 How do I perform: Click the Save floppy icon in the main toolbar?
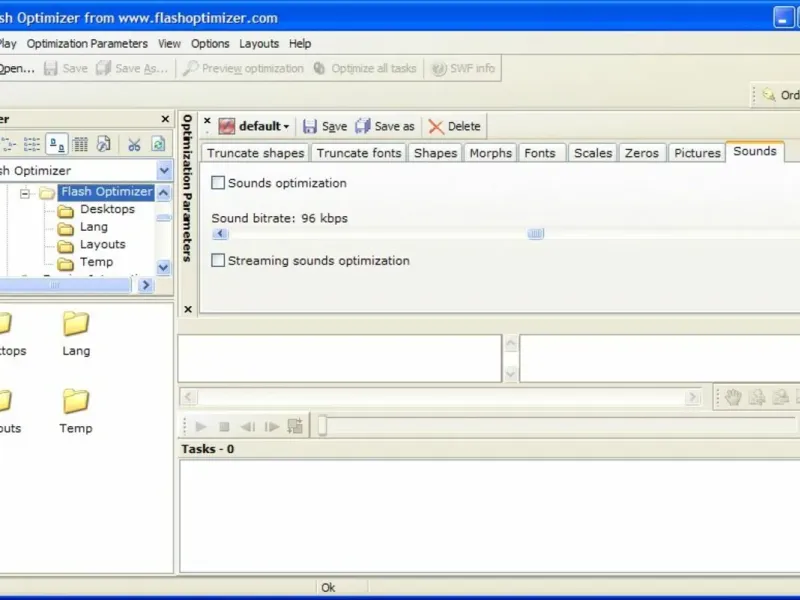pos(51,68)
